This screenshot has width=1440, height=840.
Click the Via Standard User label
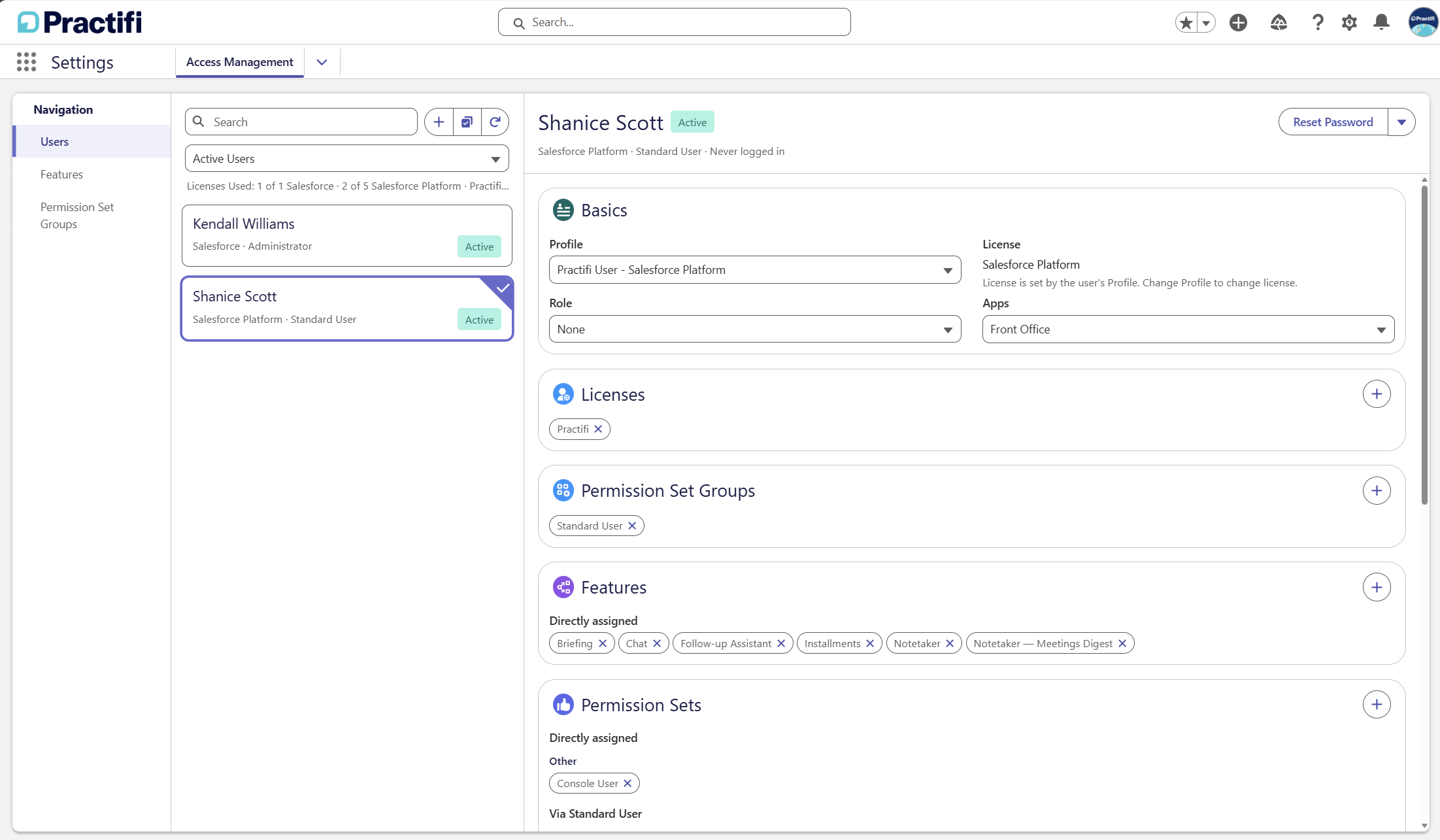click(x=595, y=814)
